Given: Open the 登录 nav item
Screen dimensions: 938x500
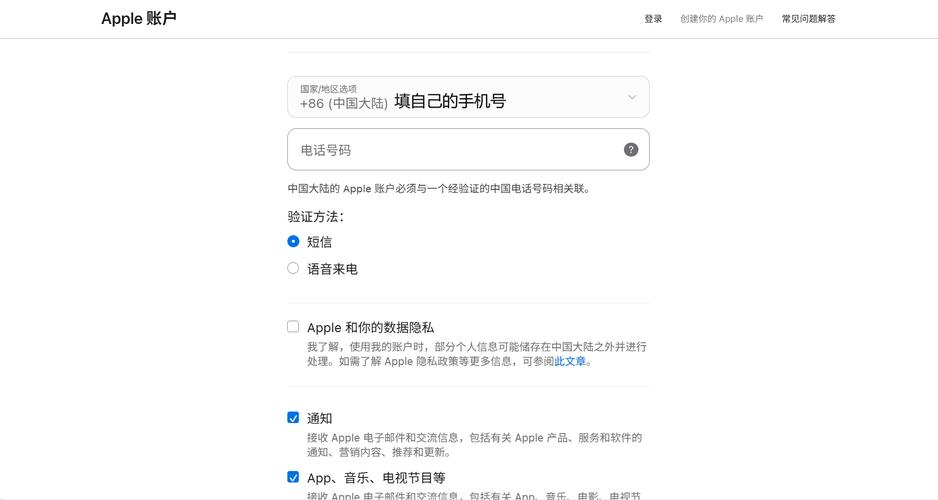Looking at the screenshot, I should (x=653, y=19).
